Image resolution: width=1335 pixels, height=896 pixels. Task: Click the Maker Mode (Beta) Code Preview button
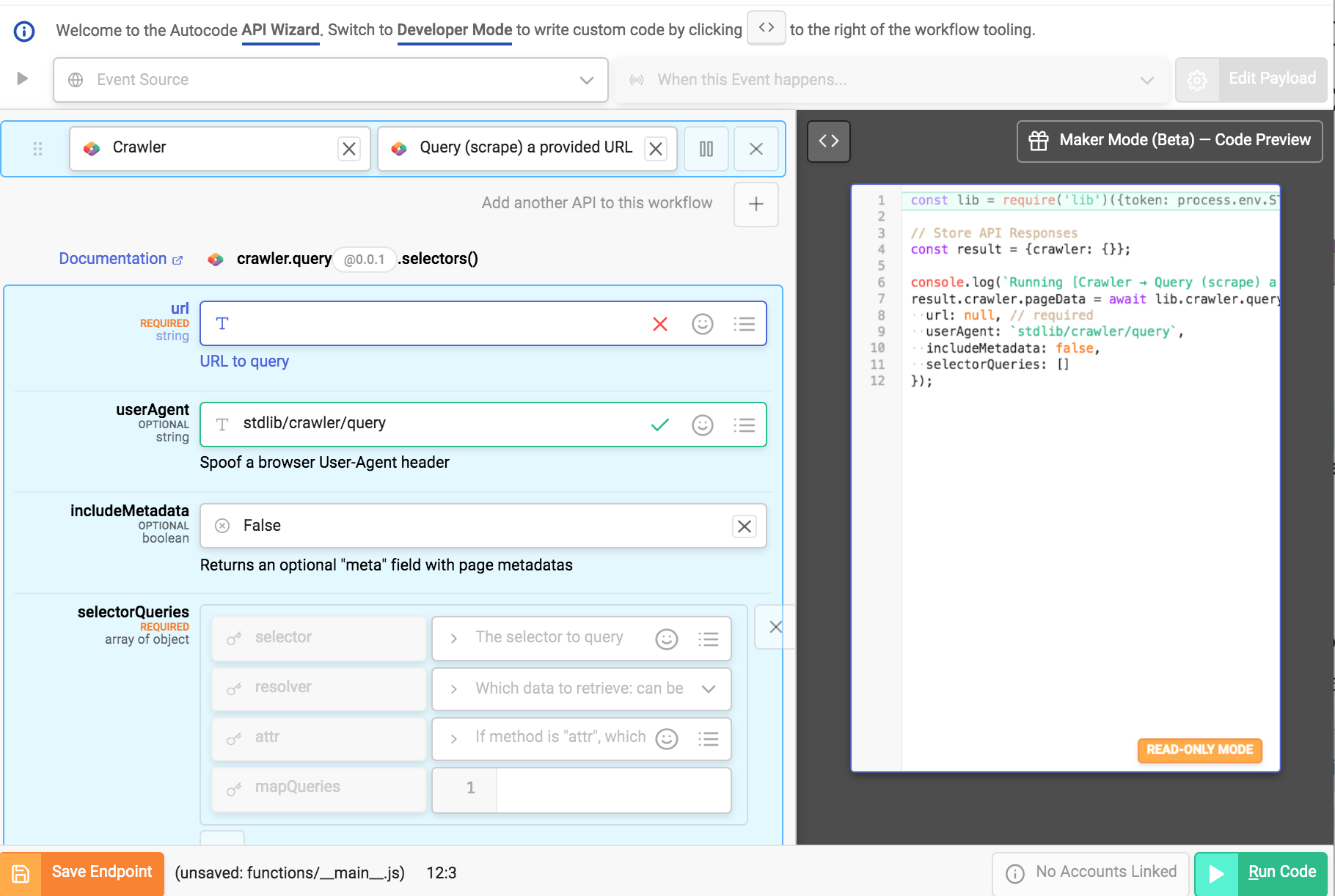click(1170, 141)
